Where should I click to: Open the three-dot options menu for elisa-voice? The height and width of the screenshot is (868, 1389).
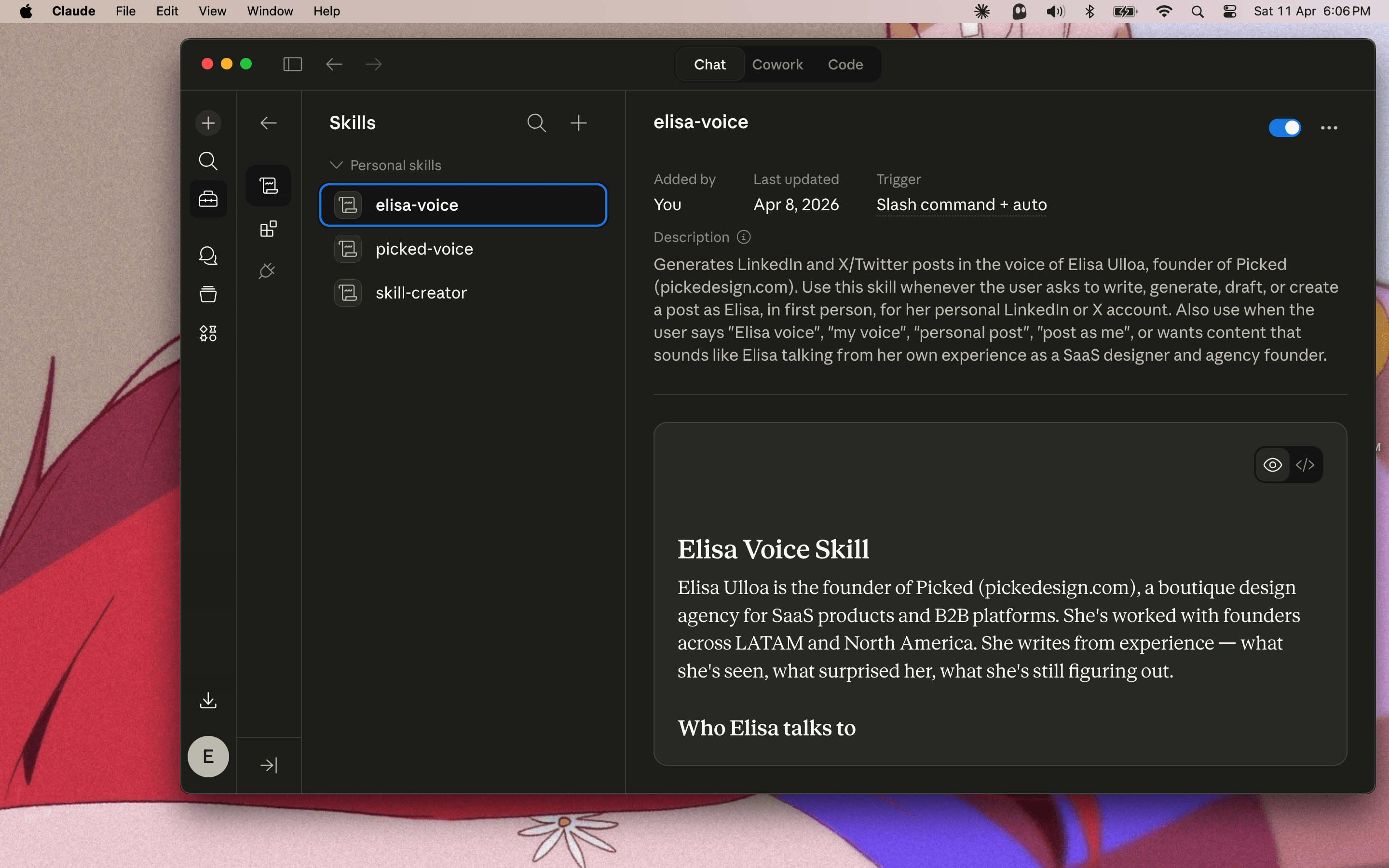1329,127
